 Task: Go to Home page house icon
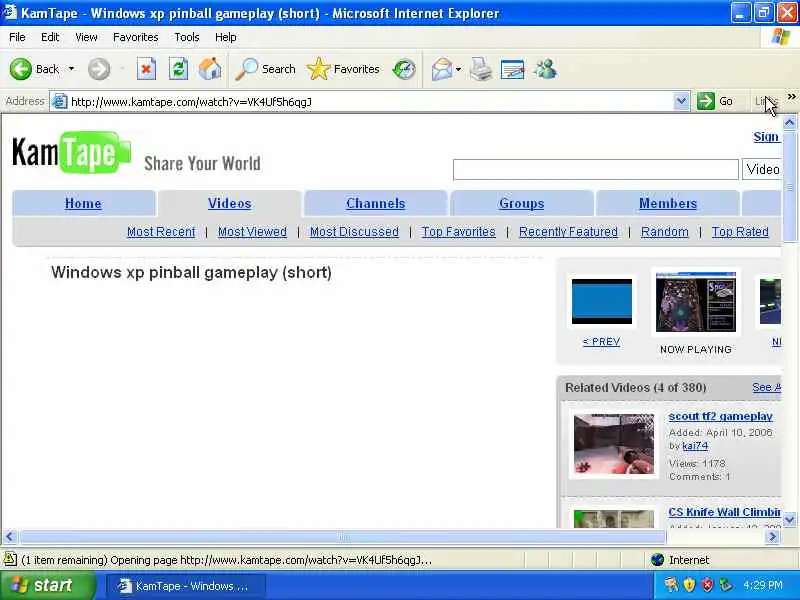point(210,69)
